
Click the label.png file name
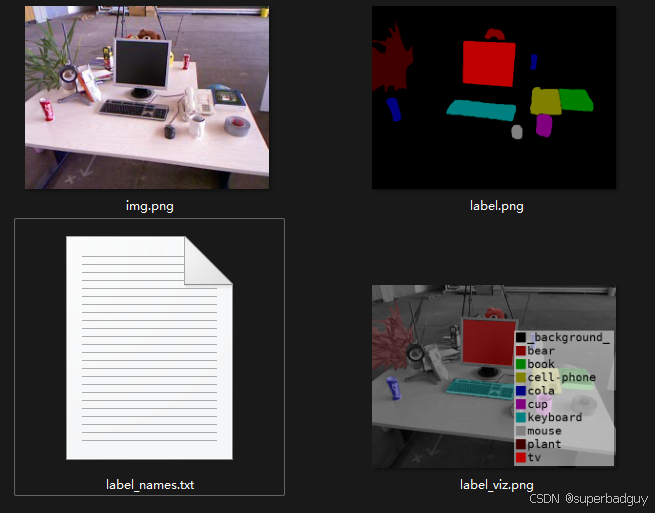click(x=496, y=206)
